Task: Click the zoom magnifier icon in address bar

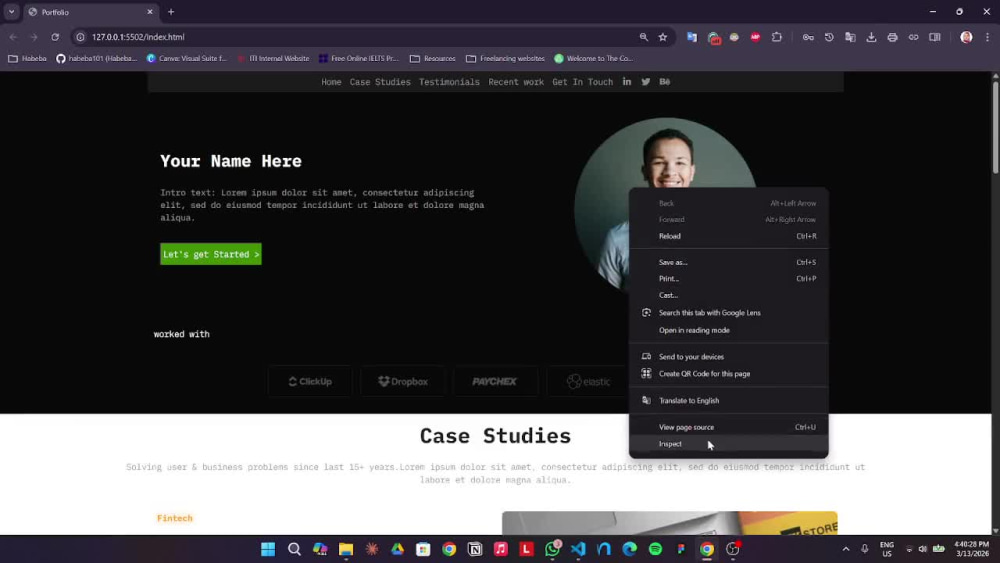Action: [643, 37]
